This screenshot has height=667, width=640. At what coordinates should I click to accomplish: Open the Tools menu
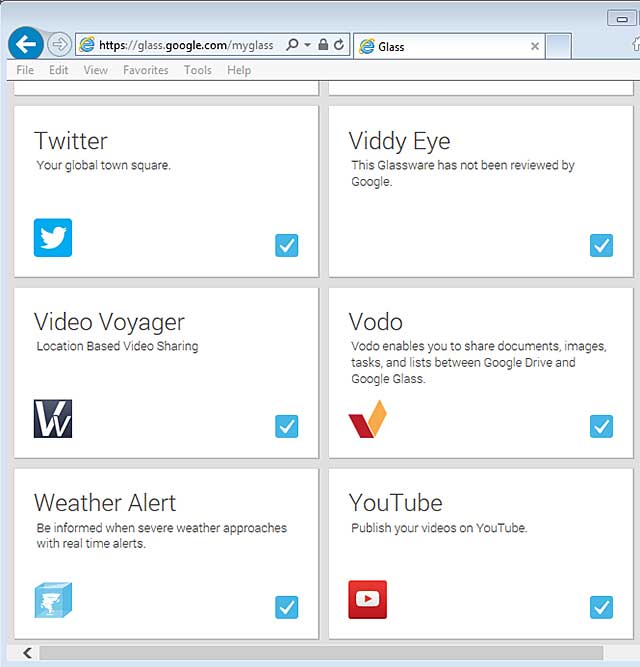198,70
